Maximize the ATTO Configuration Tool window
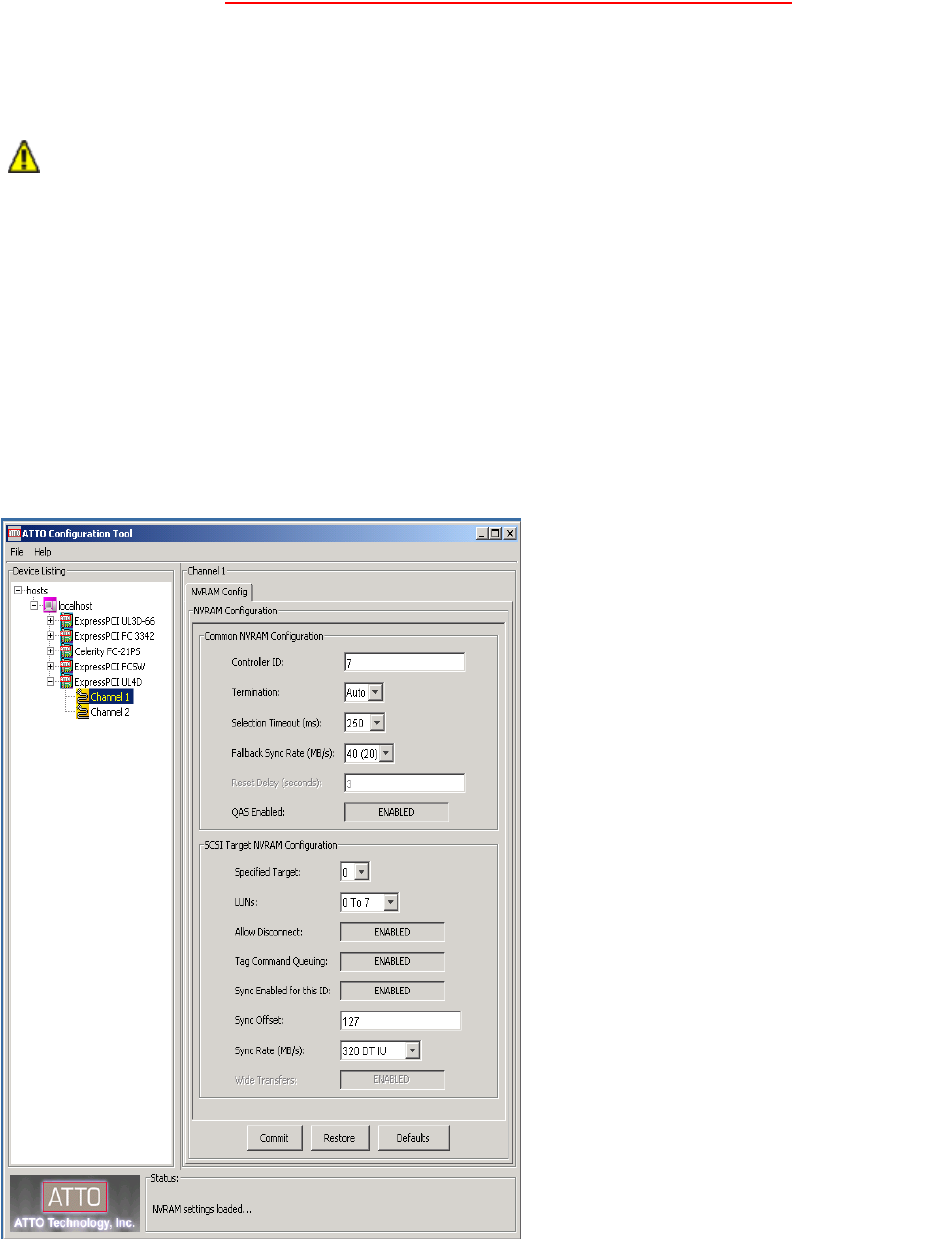The height and width of the screenshot is (1239, 936). [496, 534]
